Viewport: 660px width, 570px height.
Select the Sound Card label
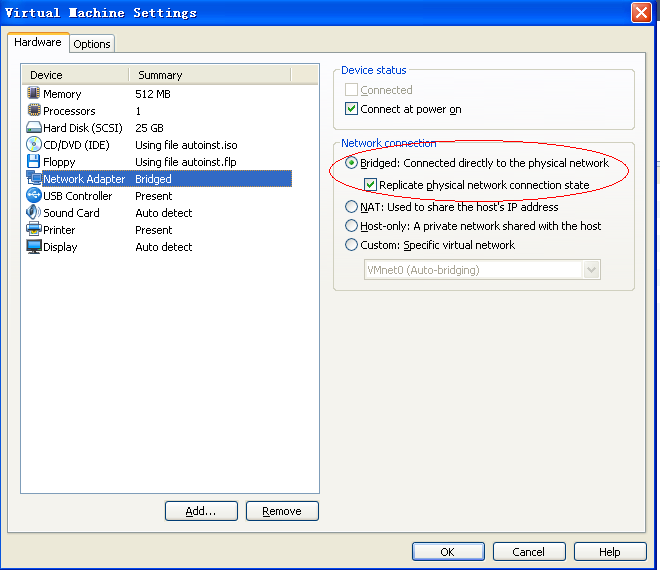pos(71,213)
